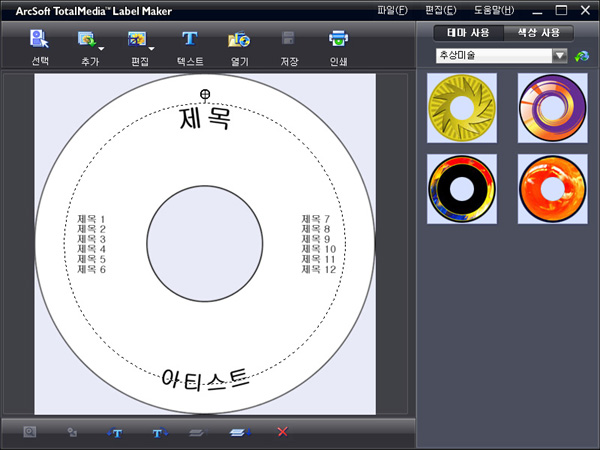Click the first bottom toolbar image icon
This screenshot has width=600, height=450.
click(x=30, y=432)
